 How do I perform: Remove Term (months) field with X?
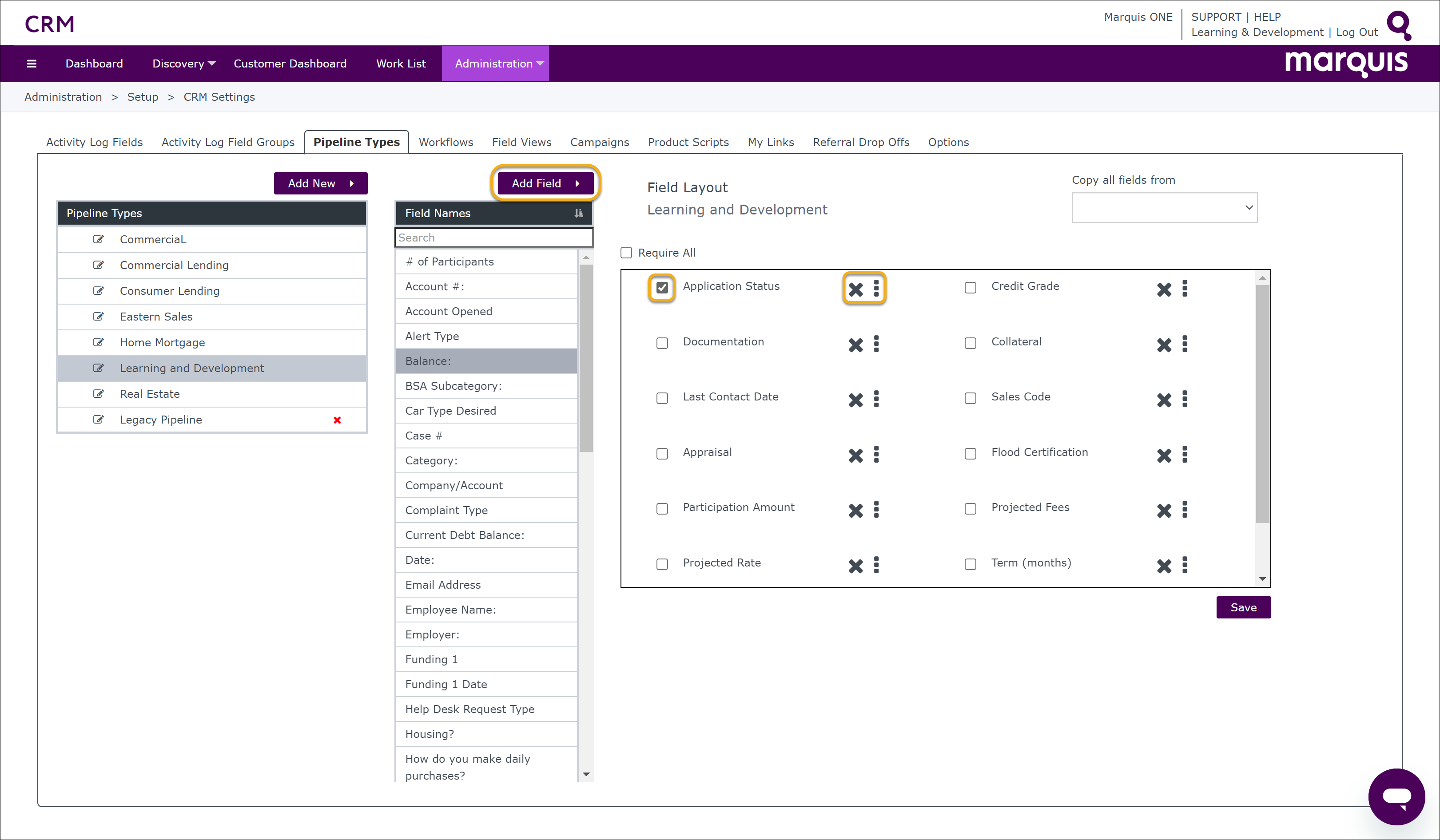pyautogui.click(x=1164, y=566)
